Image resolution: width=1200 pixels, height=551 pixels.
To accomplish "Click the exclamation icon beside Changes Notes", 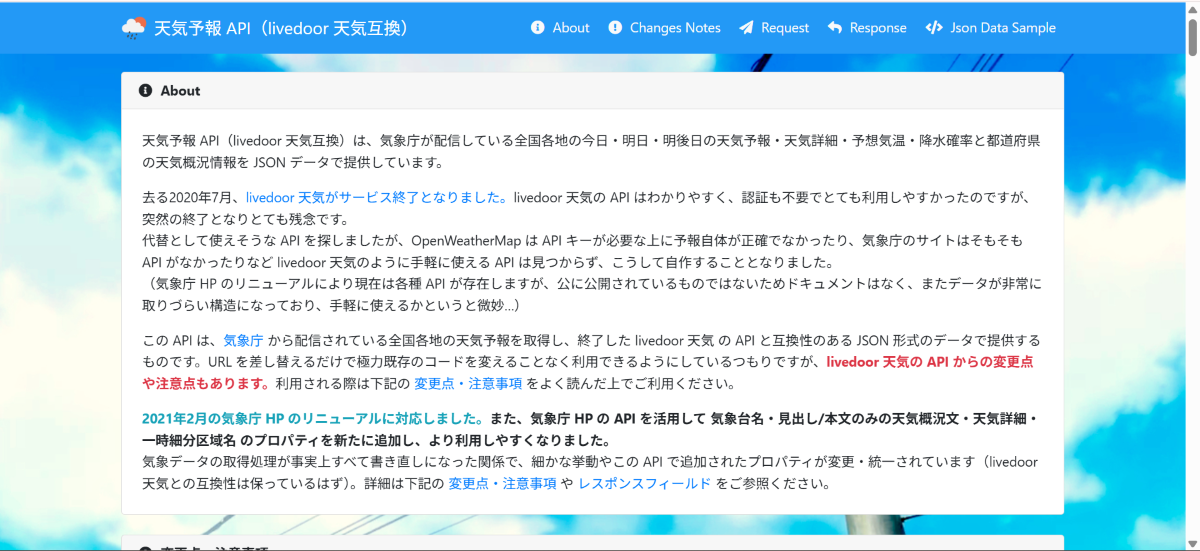I will pos(615,28).
